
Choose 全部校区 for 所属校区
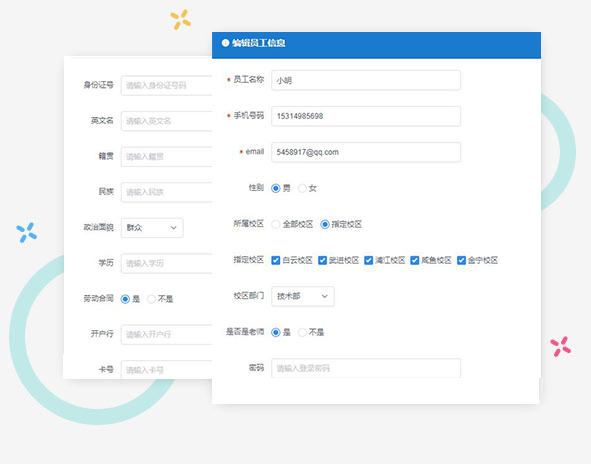(276, 224)
